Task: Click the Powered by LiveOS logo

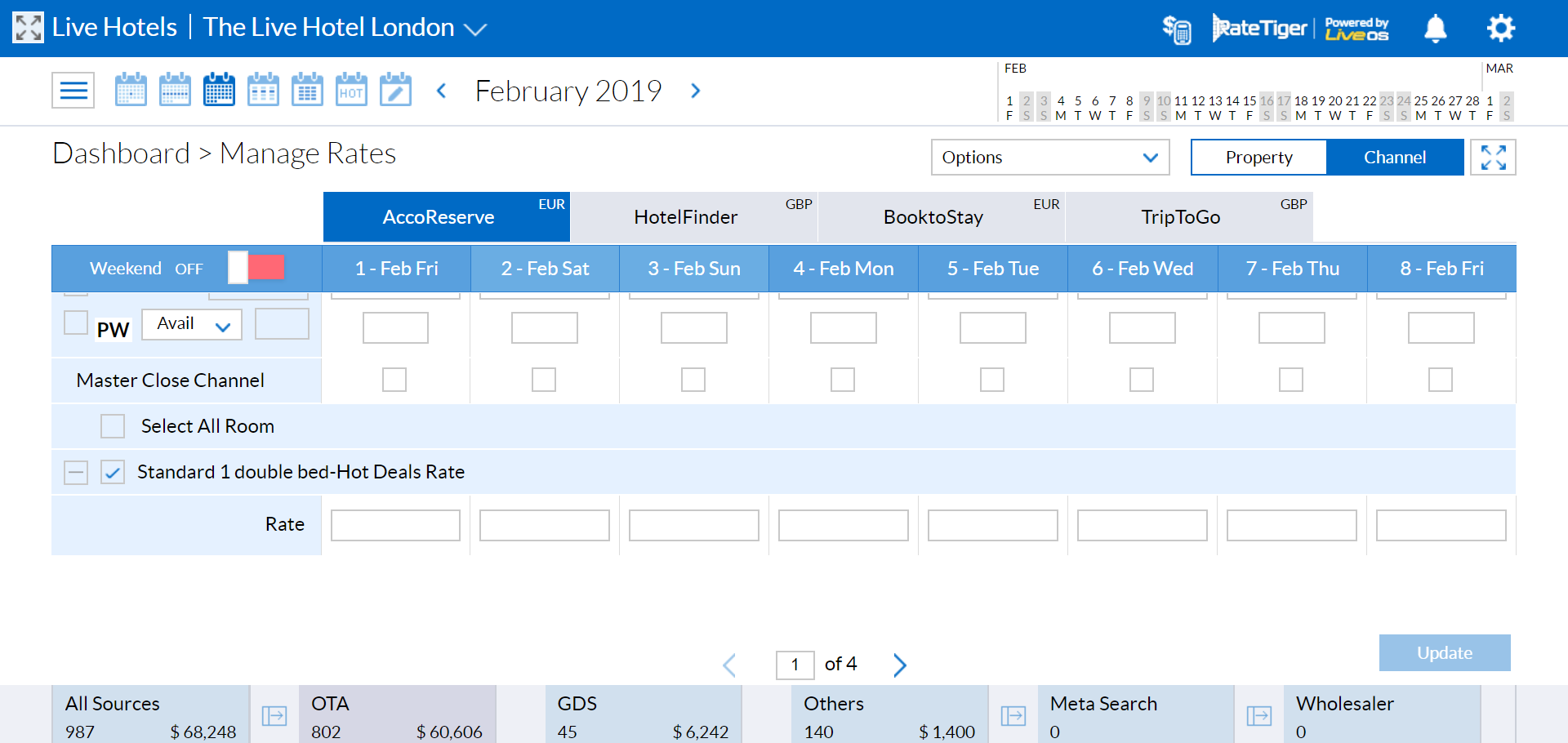Action: [x=1356, y=29]
